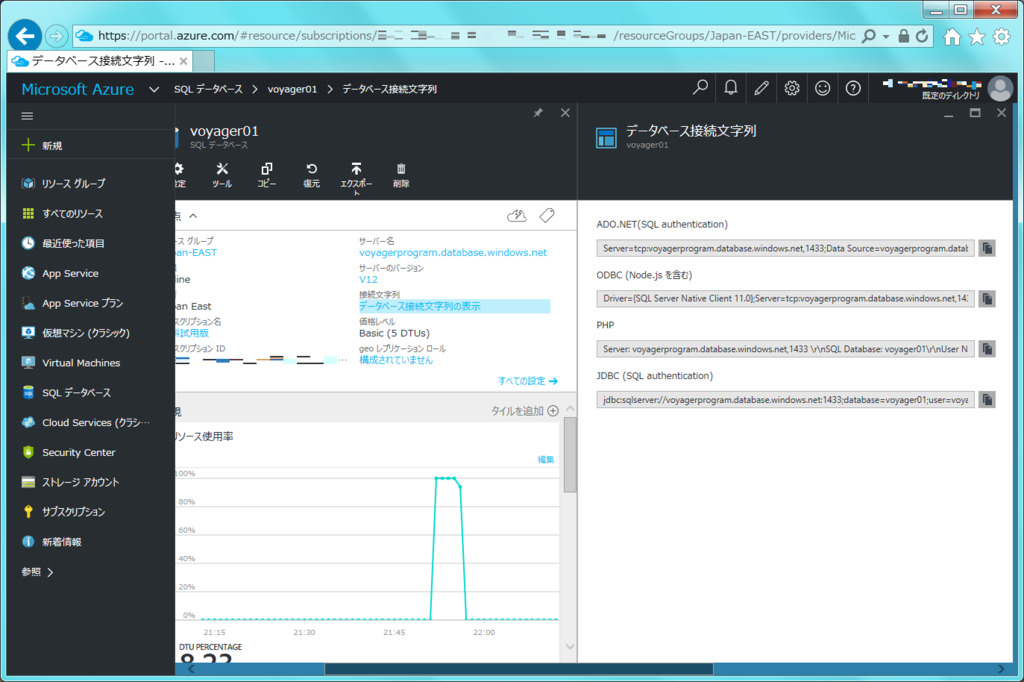Copy the ADO.NET connection string
1024x682 pixels.
coord(987,248)
